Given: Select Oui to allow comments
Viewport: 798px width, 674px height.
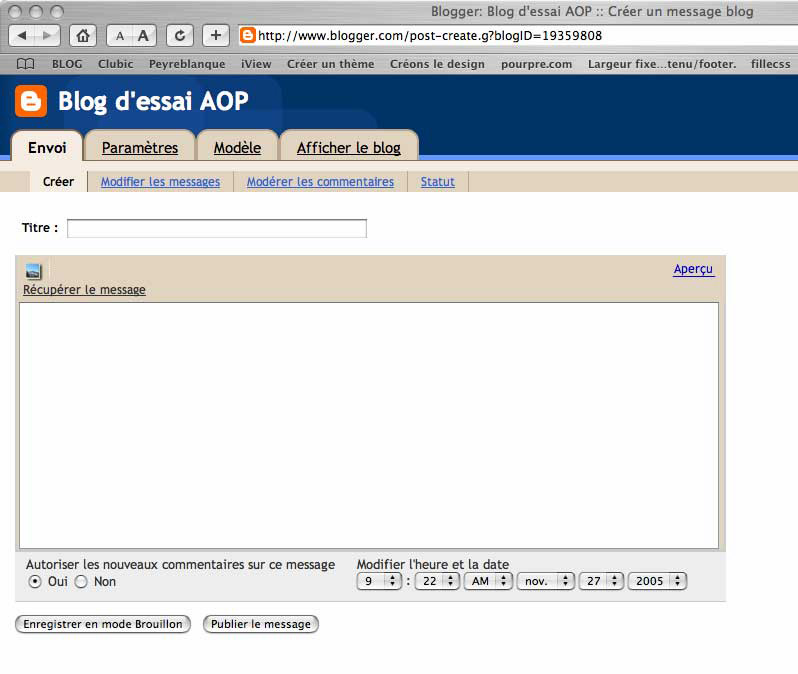Looking at the screenshot, I should [35, 581].
